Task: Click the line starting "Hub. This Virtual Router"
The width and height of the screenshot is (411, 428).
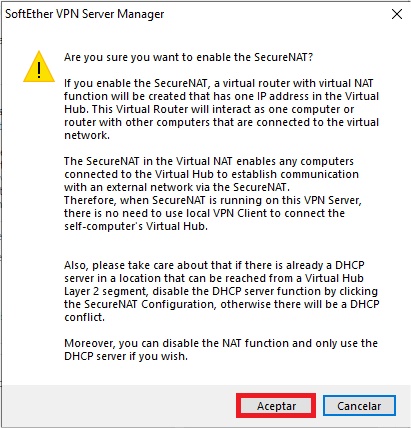Action: point(209,109)
